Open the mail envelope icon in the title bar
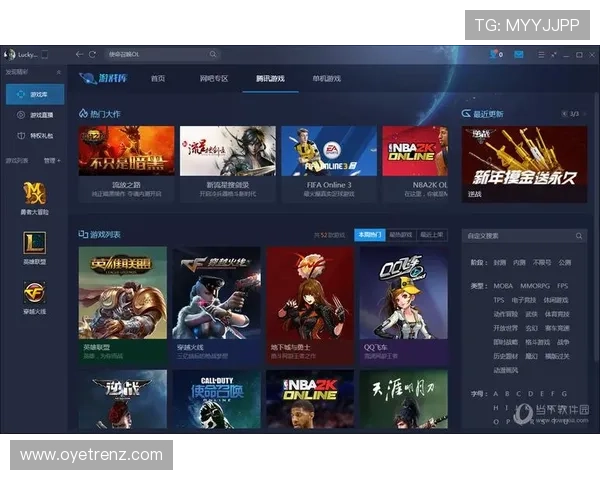Image resolution: width=600 pixels, height=480 pixels. [x=519, y=54]
